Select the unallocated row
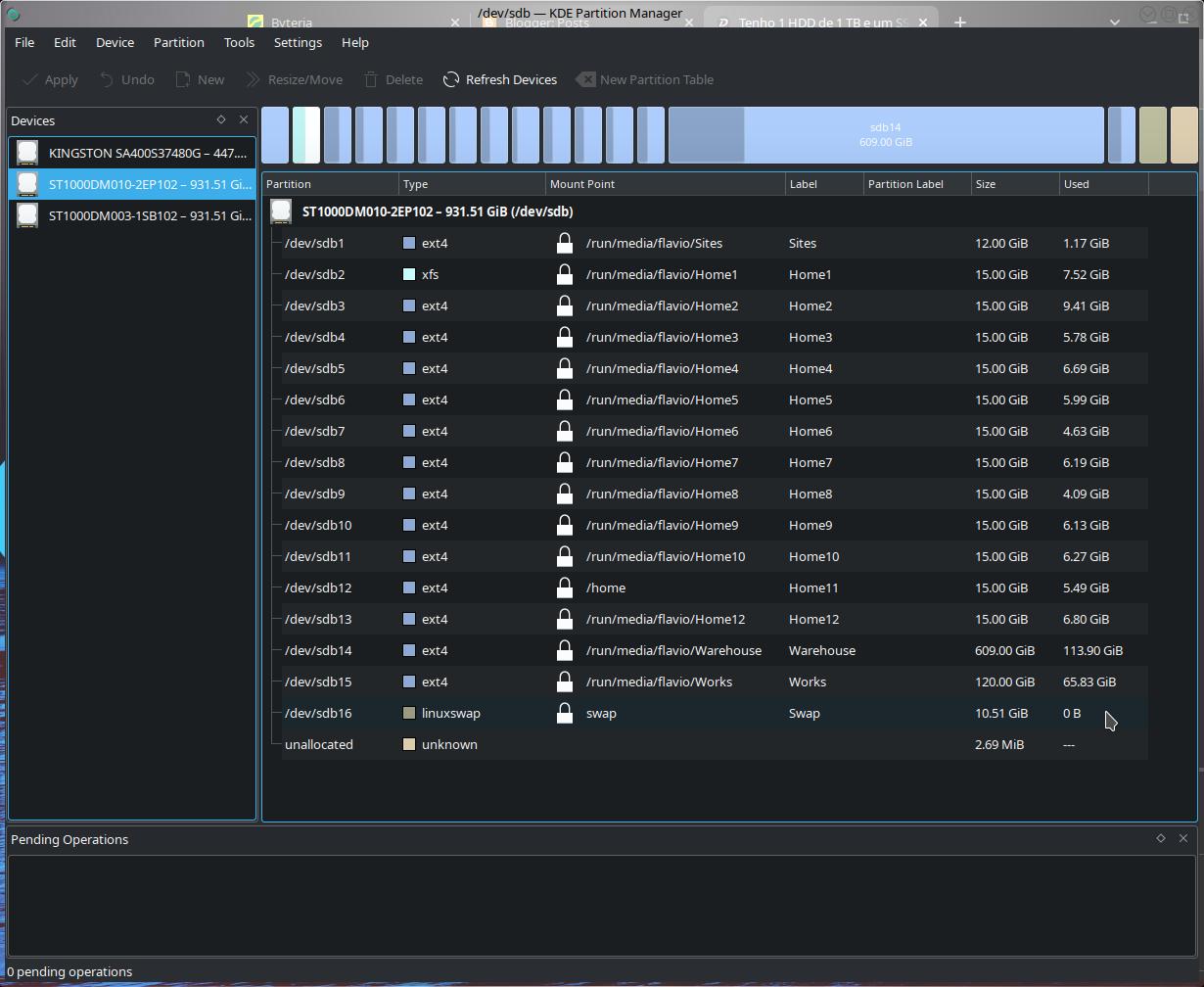Image resolution: width=1204 pixels, height=987 pixels. (715, 744)
